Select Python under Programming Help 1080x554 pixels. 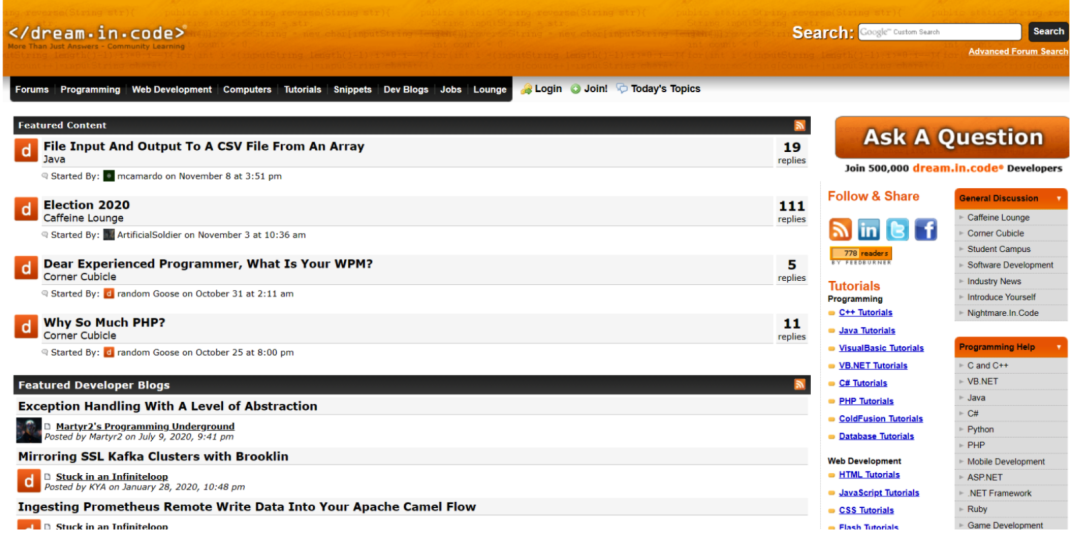coord(979,429)
